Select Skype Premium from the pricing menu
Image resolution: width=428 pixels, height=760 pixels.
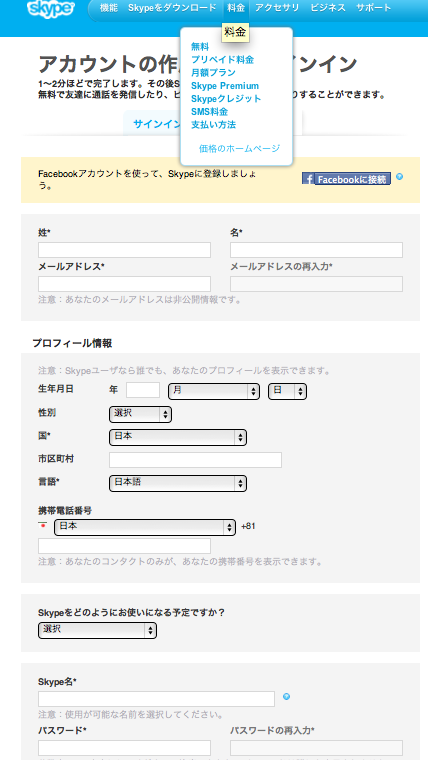225,86
